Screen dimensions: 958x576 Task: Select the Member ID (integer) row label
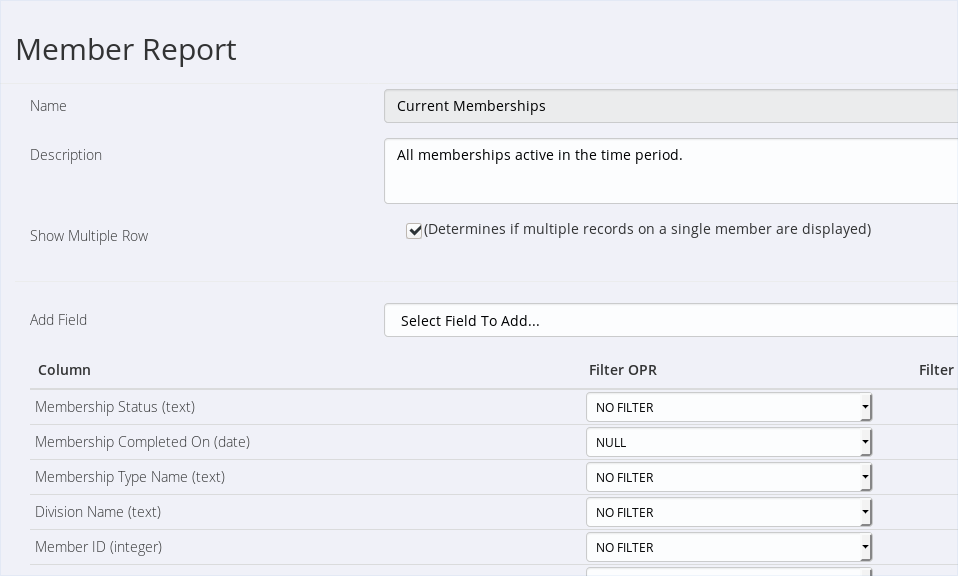click(x=98, y=547)
